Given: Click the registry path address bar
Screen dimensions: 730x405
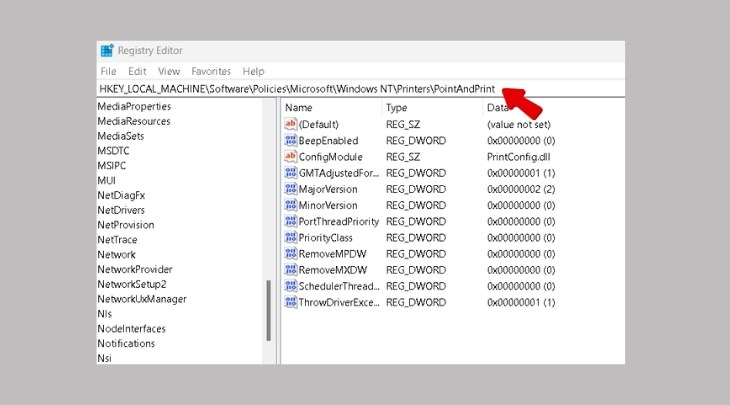Looking at the screenshot, I should coord(300,89).
